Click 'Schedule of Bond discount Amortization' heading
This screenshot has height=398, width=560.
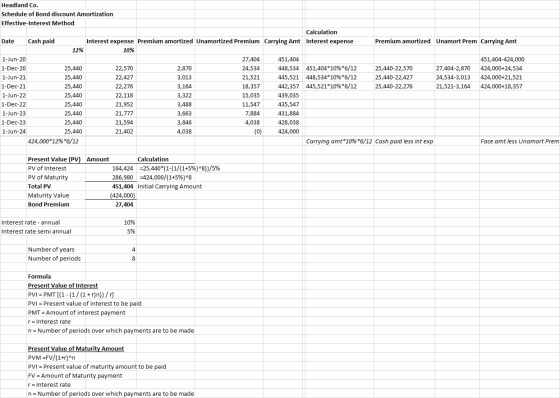click(57, 14)
